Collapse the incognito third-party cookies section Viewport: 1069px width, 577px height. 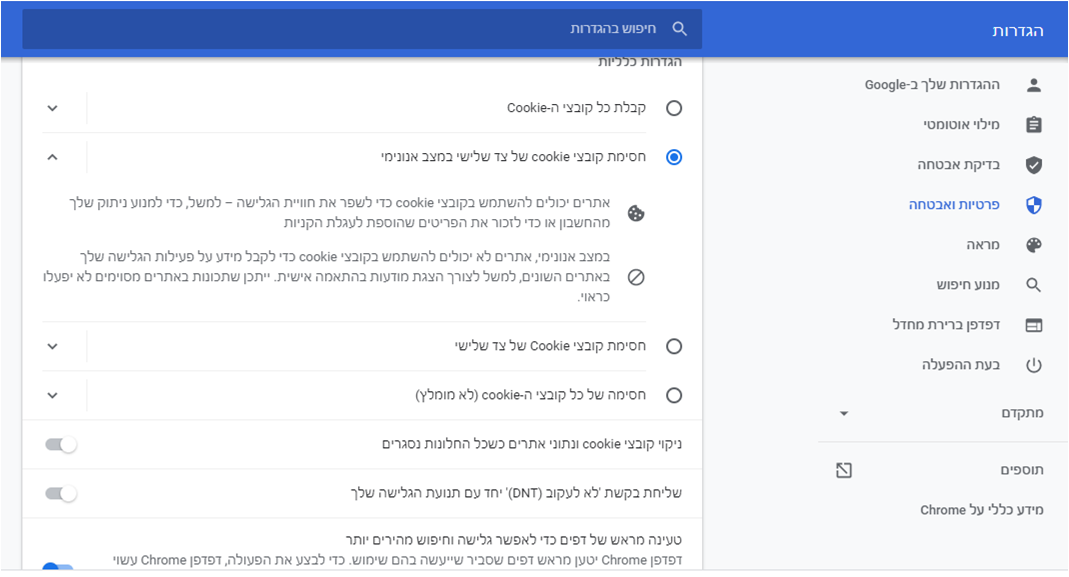(x=53, y=157)
